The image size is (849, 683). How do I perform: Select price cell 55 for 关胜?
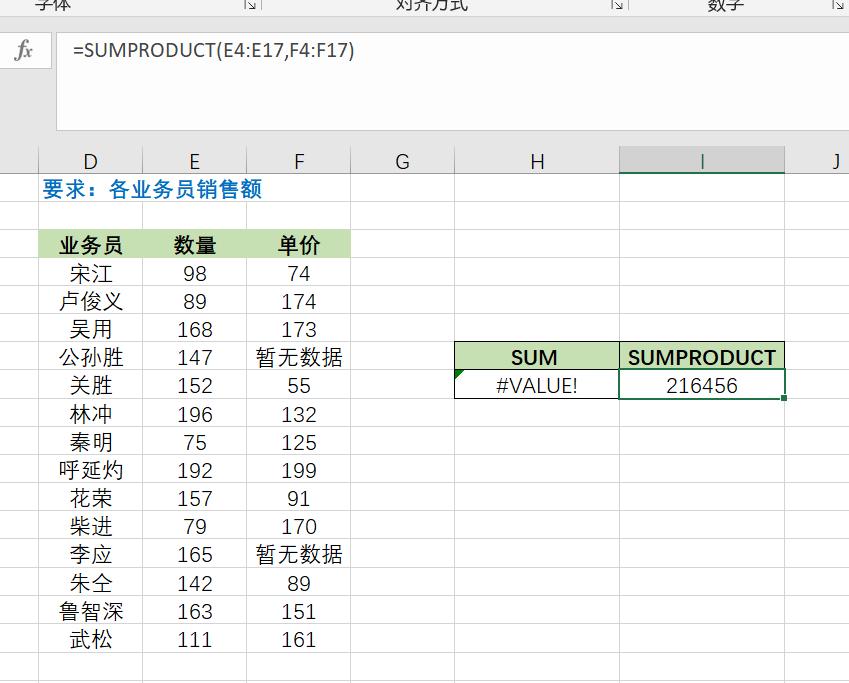point(298,386)
